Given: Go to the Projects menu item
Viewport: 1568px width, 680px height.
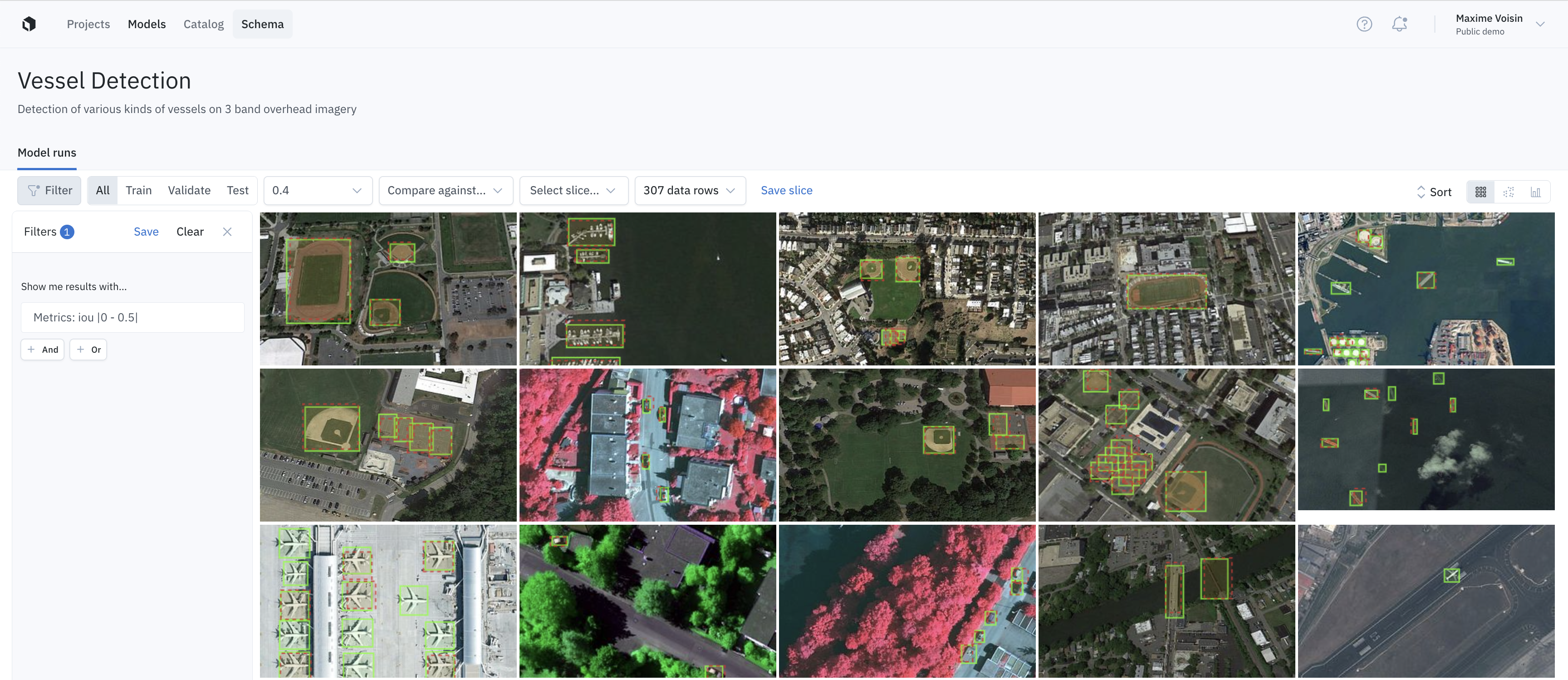Looking at the screenshot, I should point(88,24).
